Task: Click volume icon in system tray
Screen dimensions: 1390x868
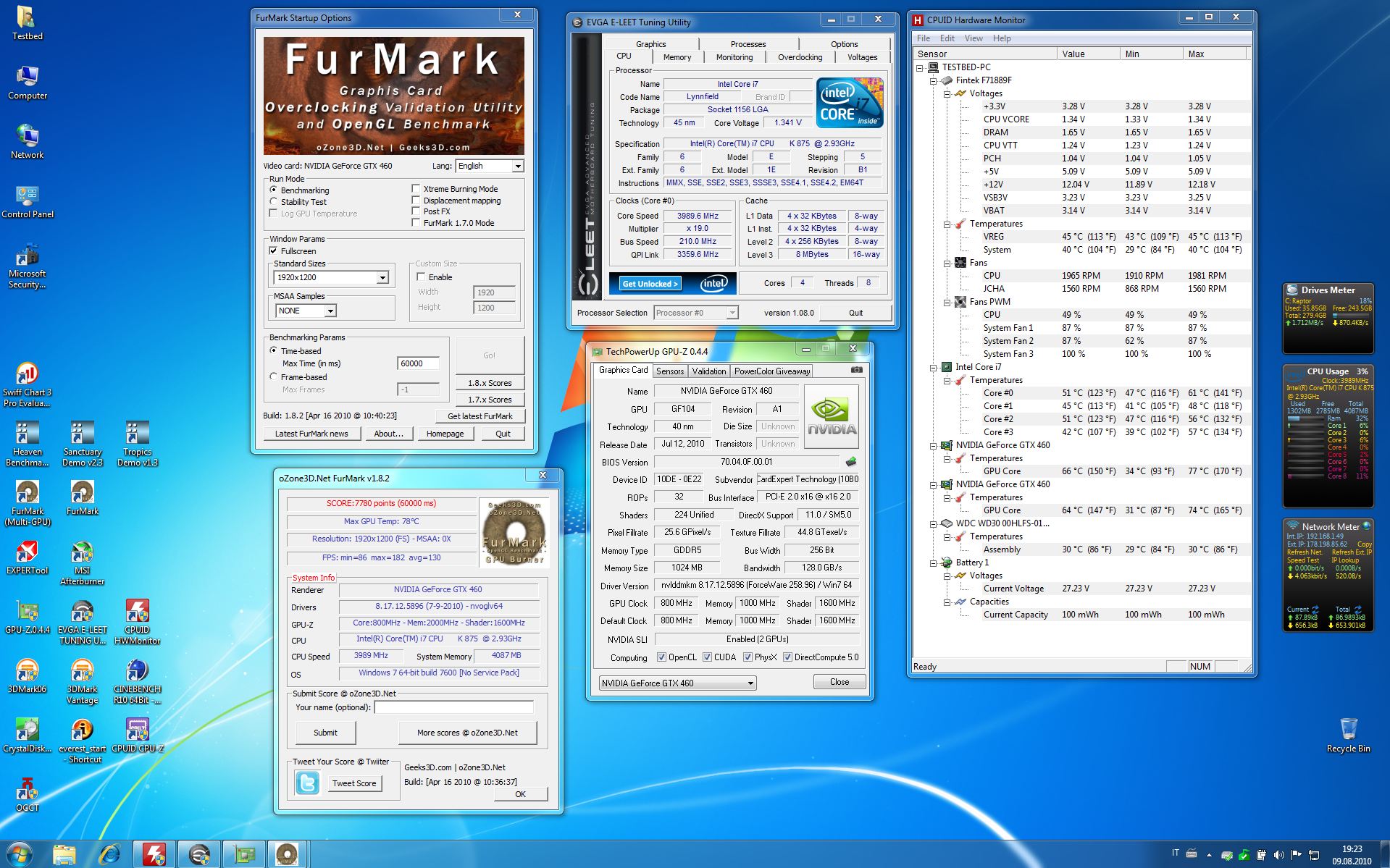Action: coord(1278,855)
